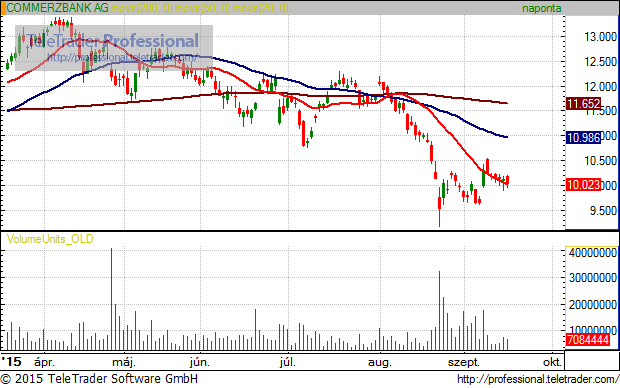Click the 7084444 volume value tag

[588, 339]
